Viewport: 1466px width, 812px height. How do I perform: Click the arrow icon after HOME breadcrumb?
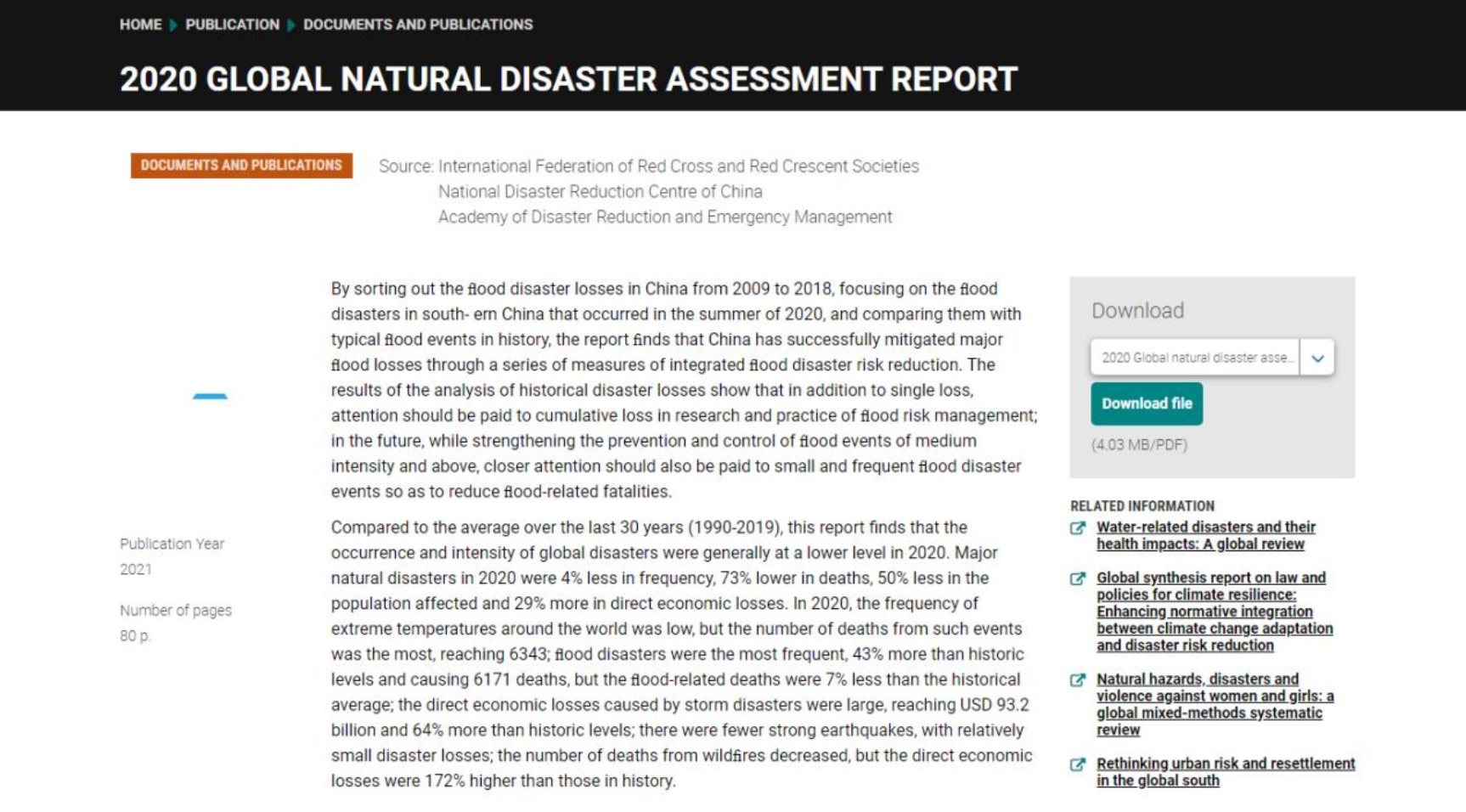point(173,25)
